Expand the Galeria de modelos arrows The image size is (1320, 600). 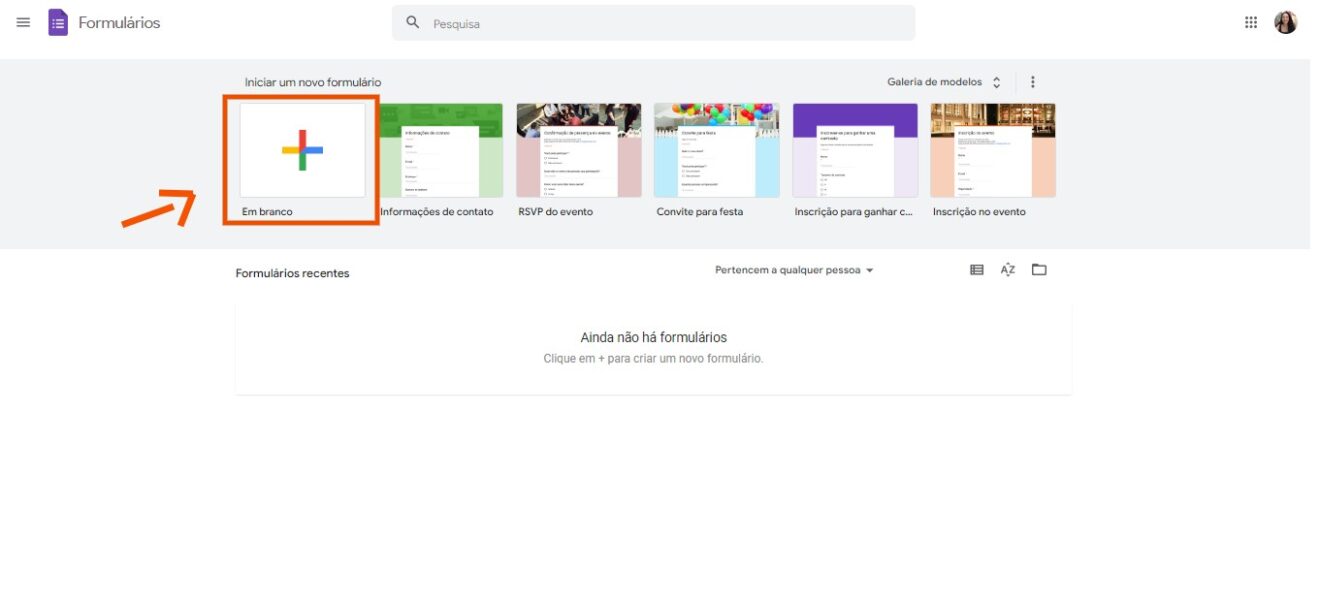(996, 81)
